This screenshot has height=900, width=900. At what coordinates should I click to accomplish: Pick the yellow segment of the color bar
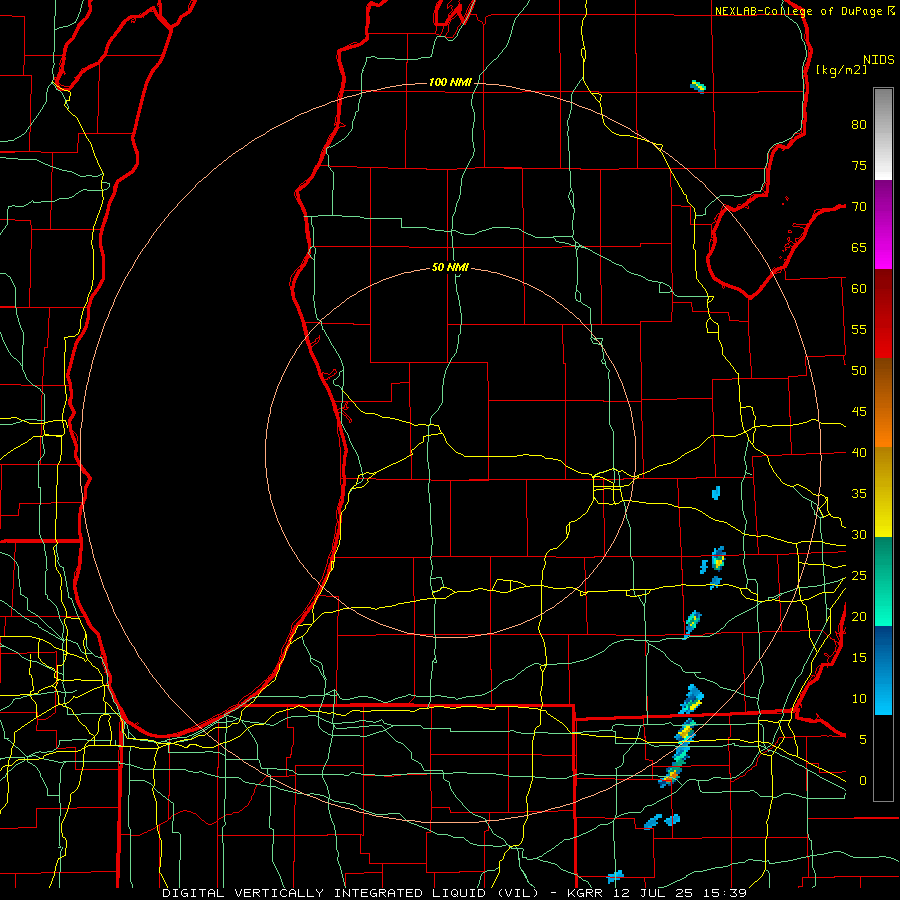[883, 492]
